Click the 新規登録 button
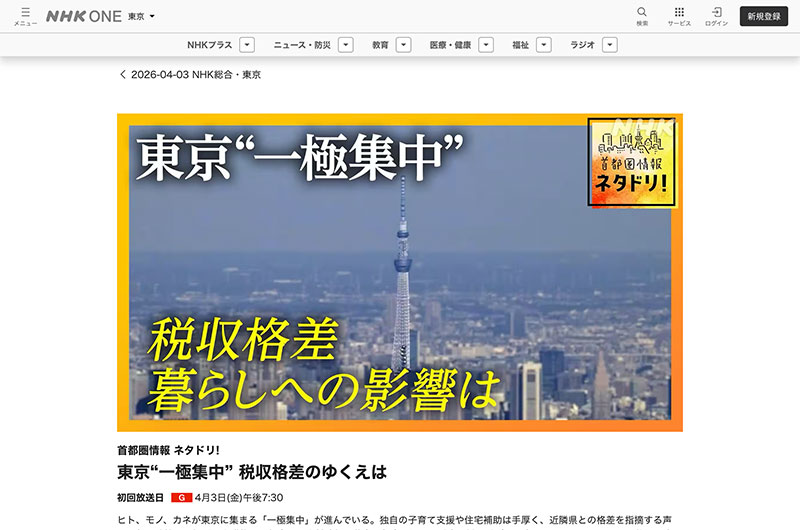 pyautogui.click(x=764, y=16)
